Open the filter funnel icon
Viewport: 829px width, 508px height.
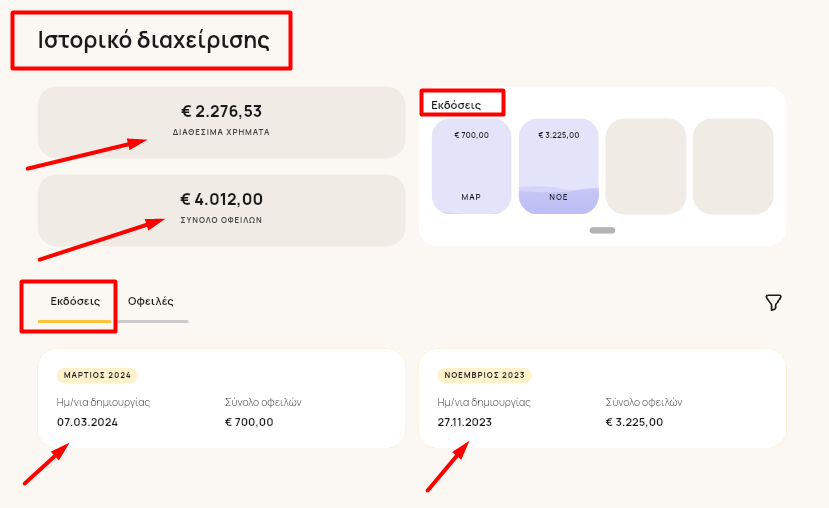[x=773, y=302]
